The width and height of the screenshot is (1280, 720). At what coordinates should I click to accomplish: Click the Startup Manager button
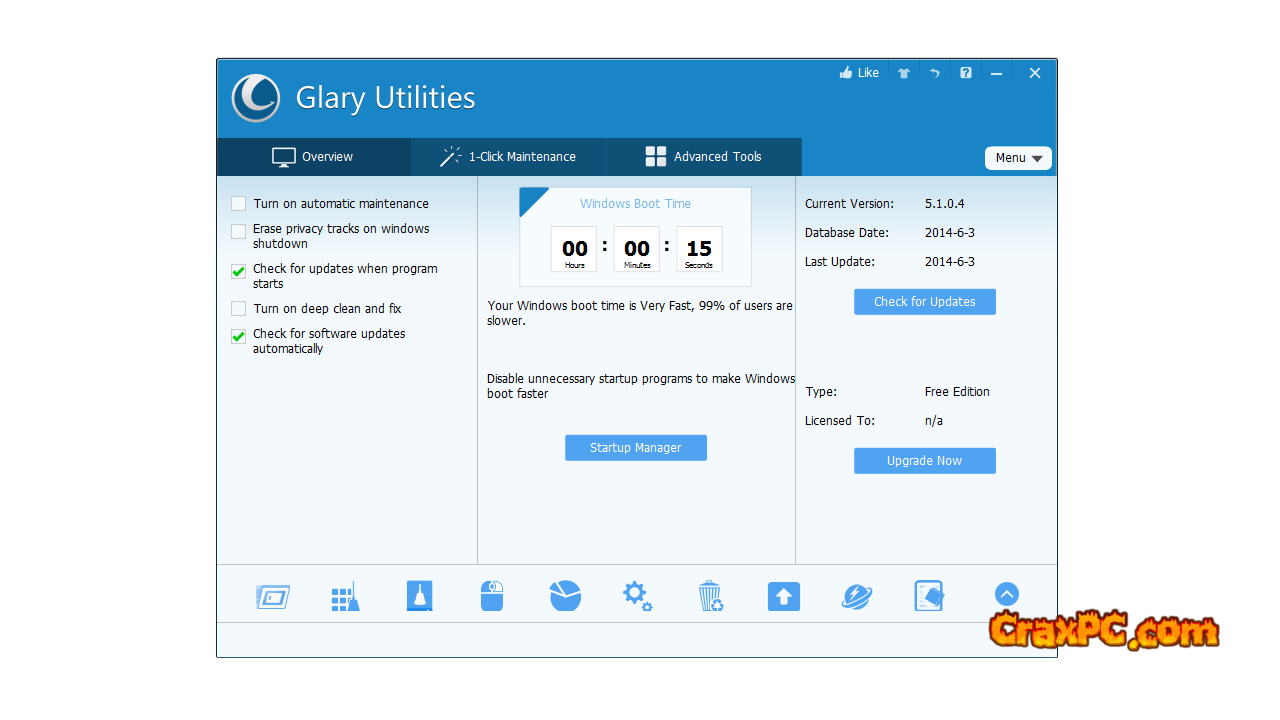click(x=635, y=448)
